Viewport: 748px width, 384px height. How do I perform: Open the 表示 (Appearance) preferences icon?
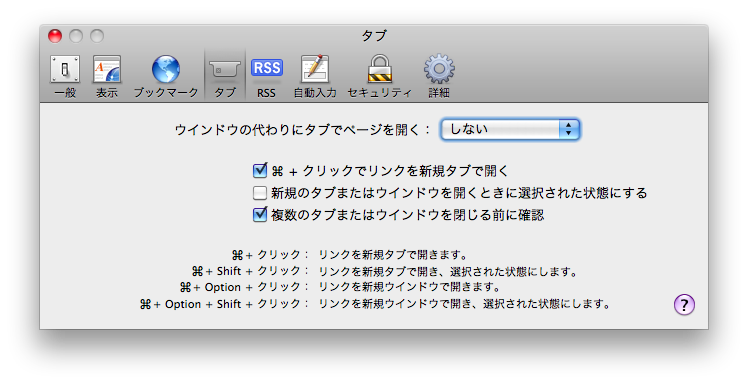[x=107, y=70]
